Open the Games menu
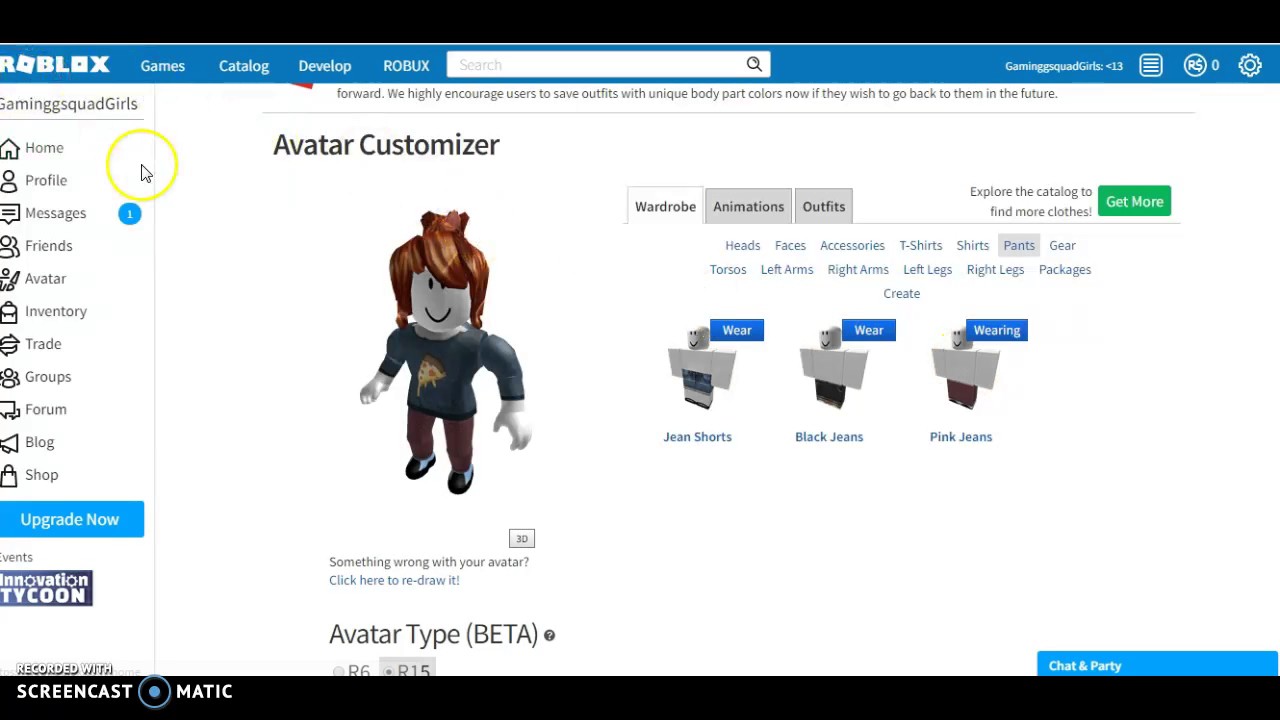Image resolution: width=1280 pixels, height=720 pixels. (x=163, y=65)
